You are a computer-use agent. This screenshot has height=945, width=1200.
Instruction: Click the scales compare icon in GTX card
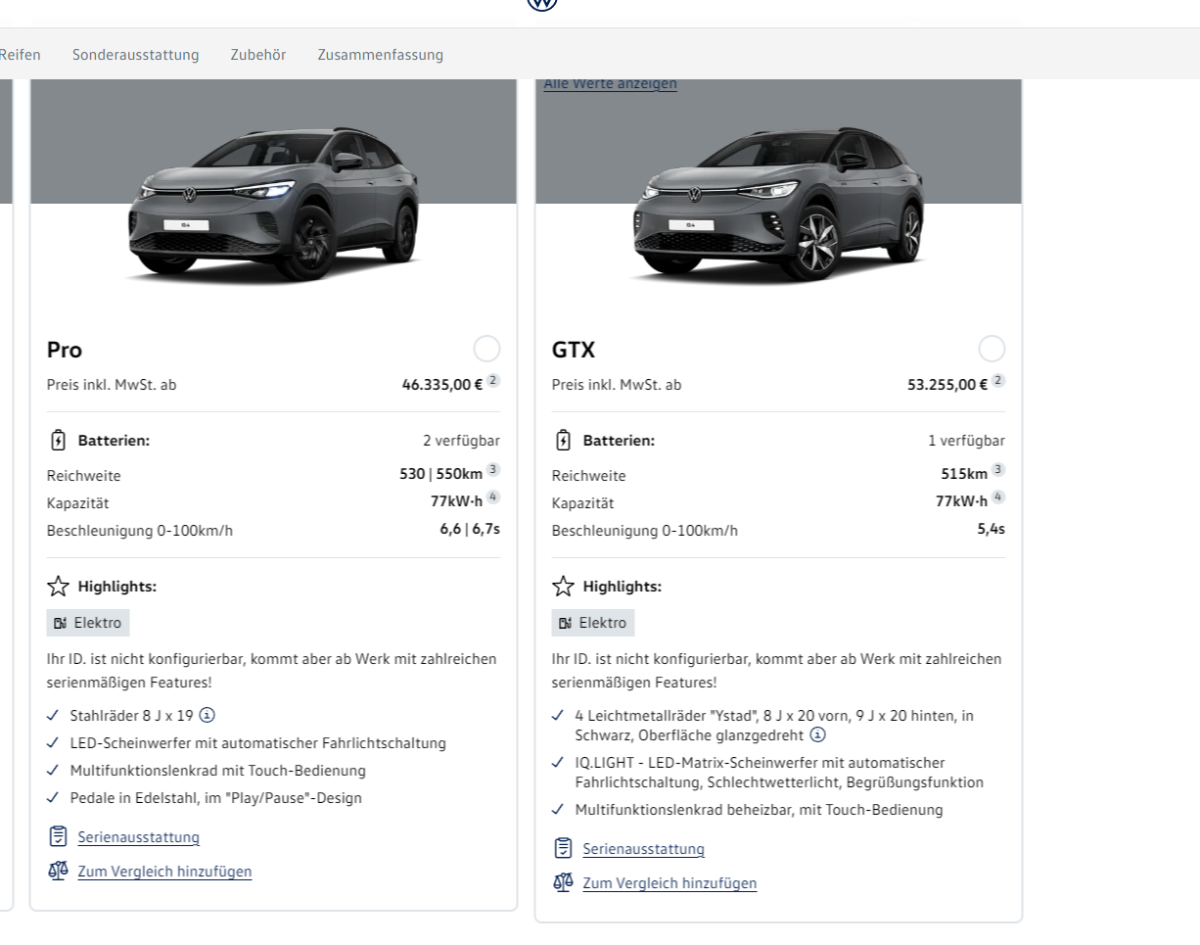tap(563, 883)
